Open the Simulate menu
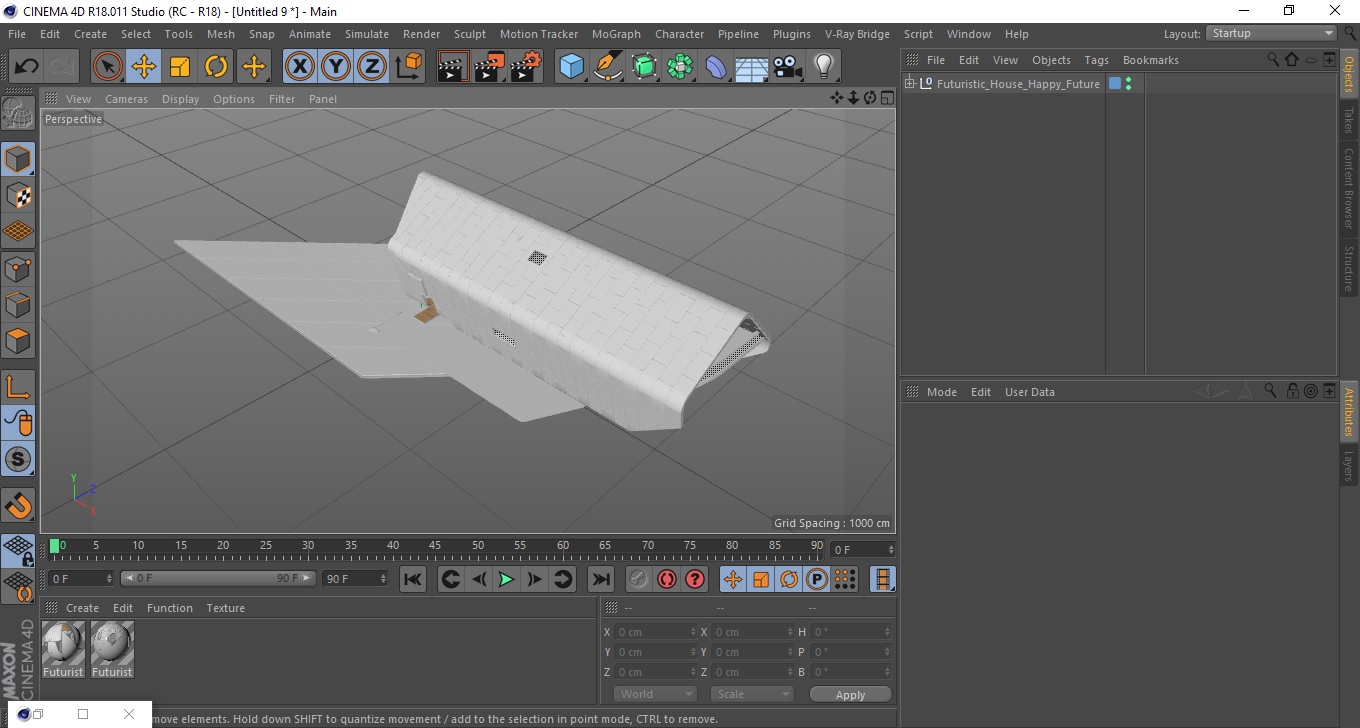Viewport: 1360px width, 728px height. (x=367, y=34)
